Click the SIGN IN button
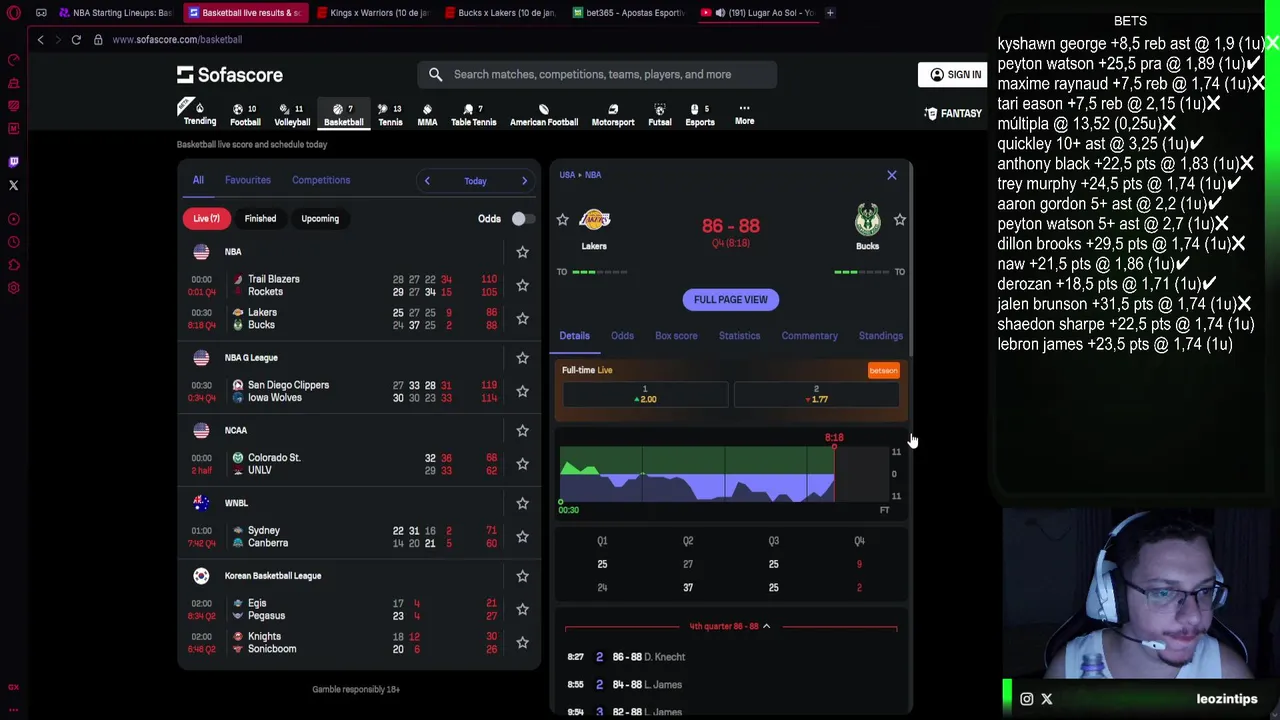This screenshot has width=1280, height=720. [x=952, y=74]
